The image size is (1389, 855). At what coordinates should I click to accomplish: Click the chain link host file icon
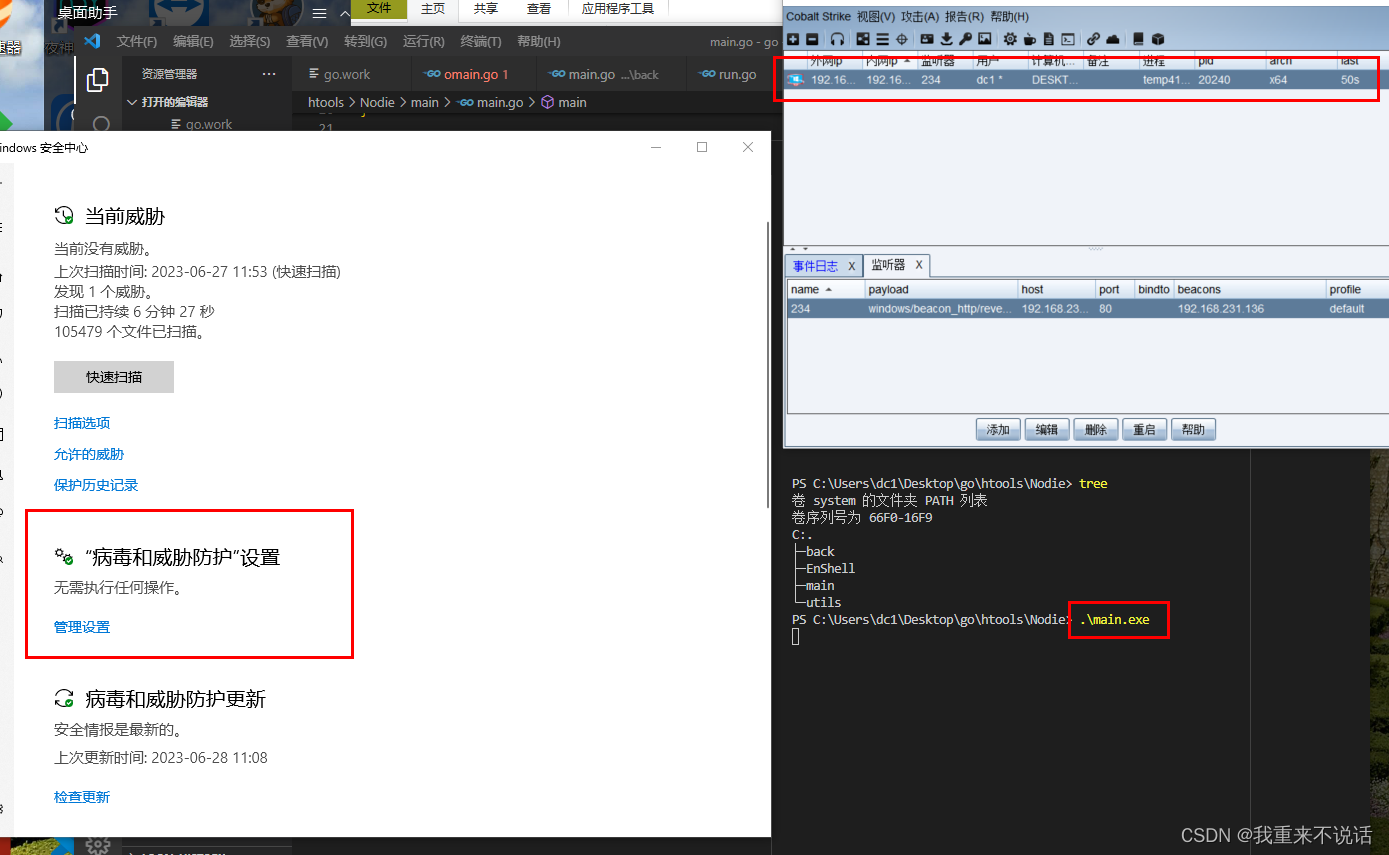[1093, 39]
